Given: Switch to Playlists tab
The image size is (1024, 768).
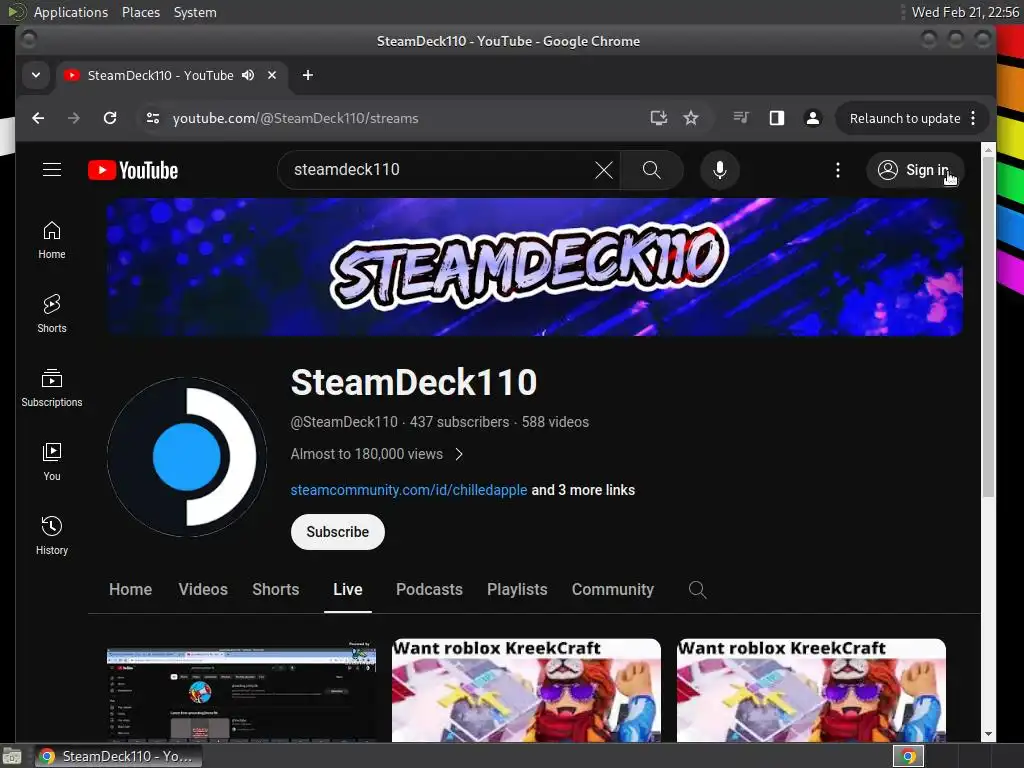Looking at the screenshot, I should 517,590.
